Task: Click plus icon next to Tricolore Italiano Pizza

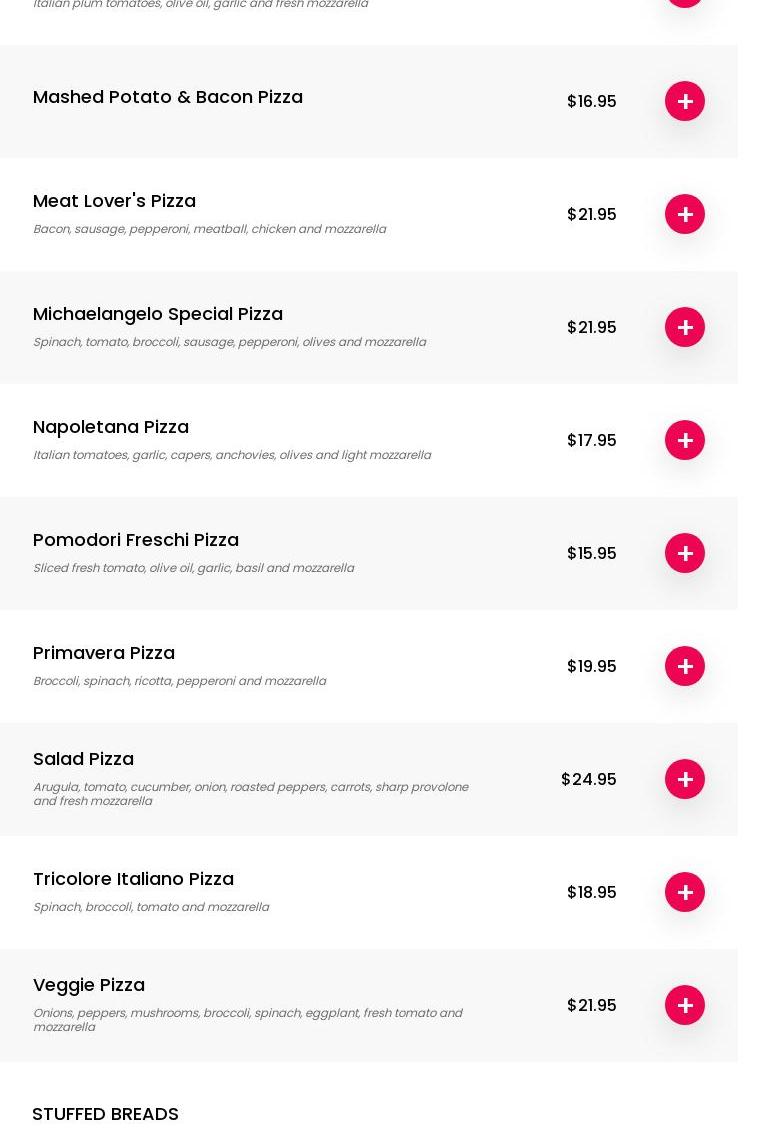Action: 685,892
